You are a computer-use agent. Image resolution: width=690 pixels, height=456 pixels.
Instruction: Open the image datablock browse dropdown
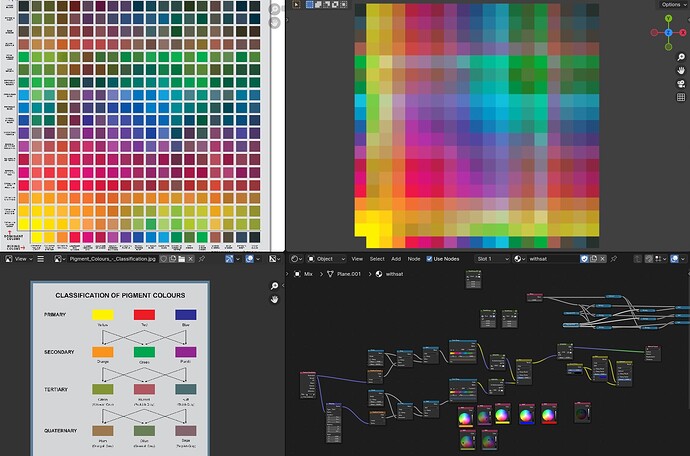(60, 259)
